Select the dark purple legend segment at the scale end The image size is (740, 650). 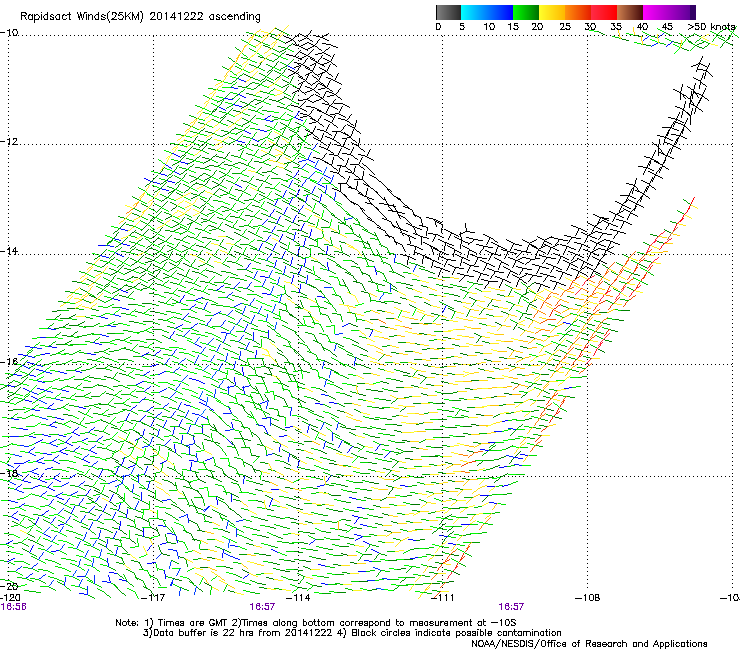pyautogui.click(x=693, y=12)
